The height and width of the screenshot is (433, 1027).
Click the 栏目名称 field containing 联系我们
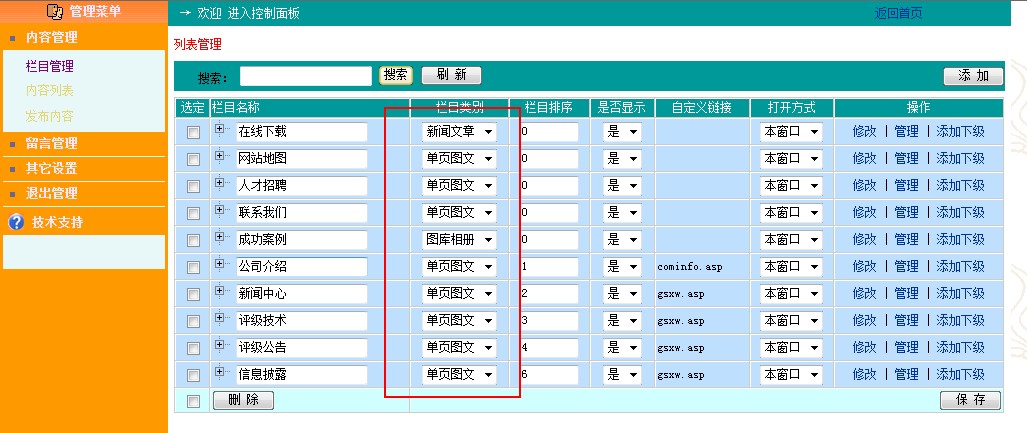point(302,213)
